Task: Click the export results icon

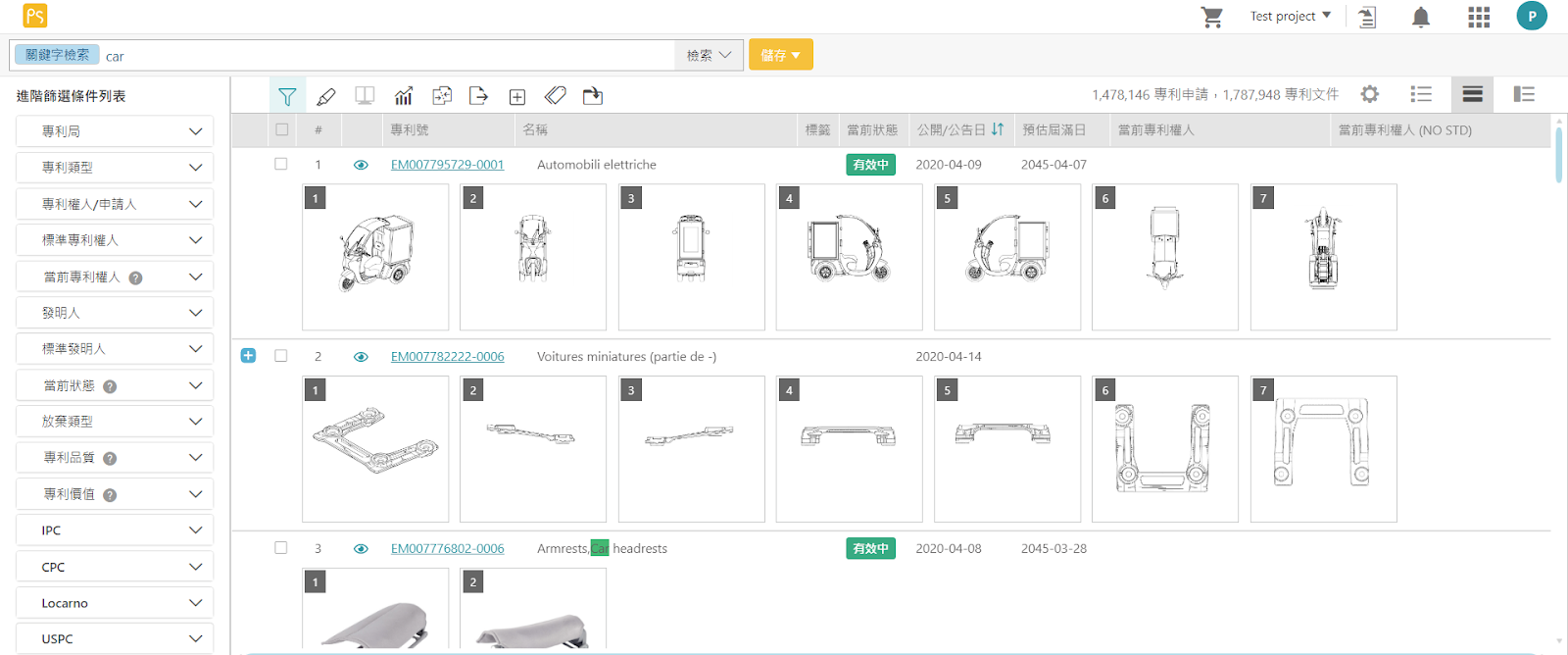Action: point(478,96)
